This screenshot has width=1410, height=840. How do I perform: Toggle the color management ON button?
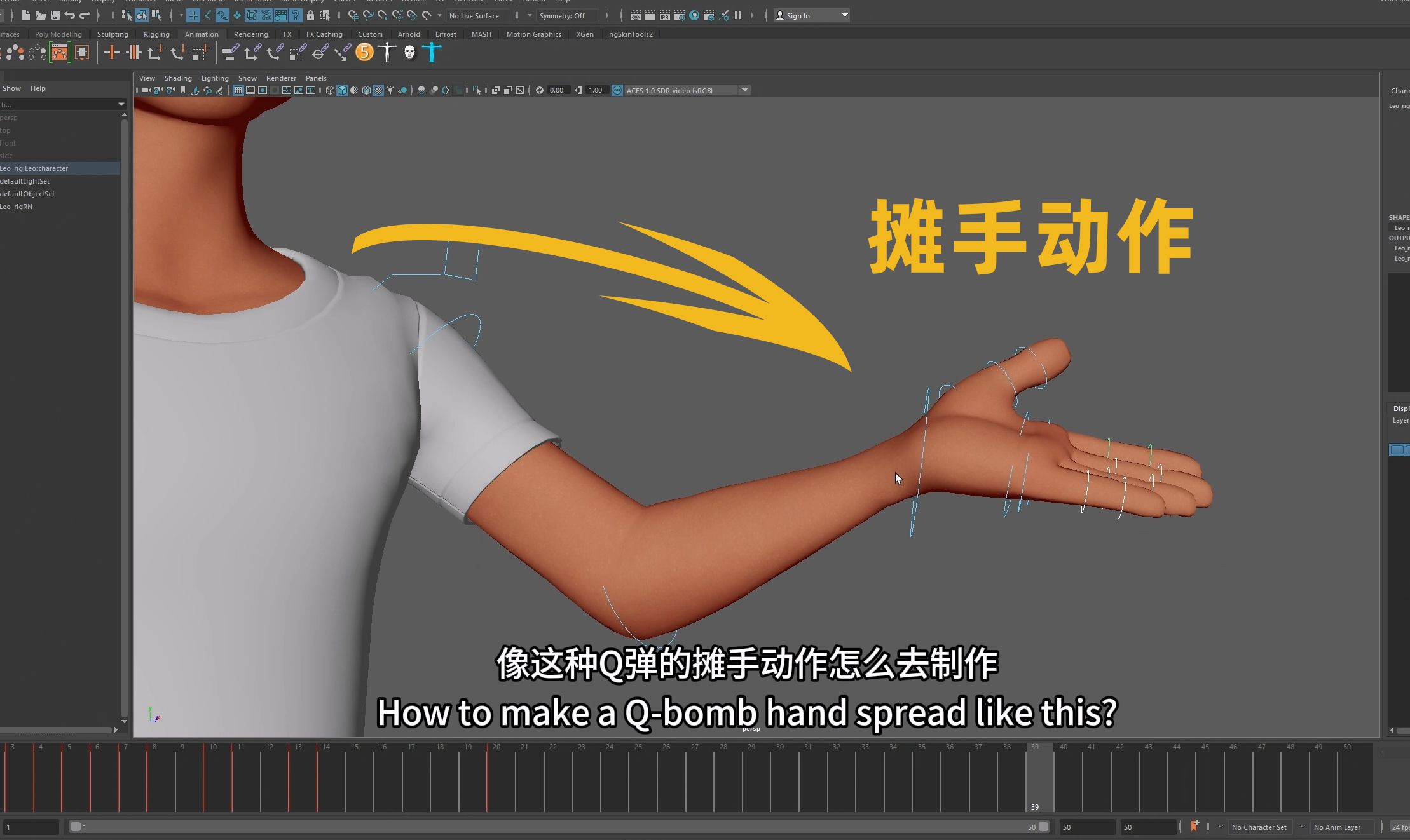tap(617, 90)
